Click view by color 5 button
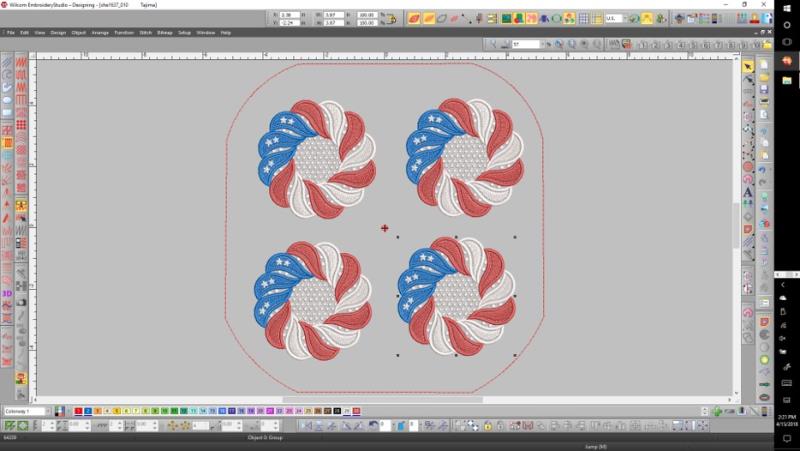Screen dimensions: 800x451 pyautogui.click(x=693, y=45)
